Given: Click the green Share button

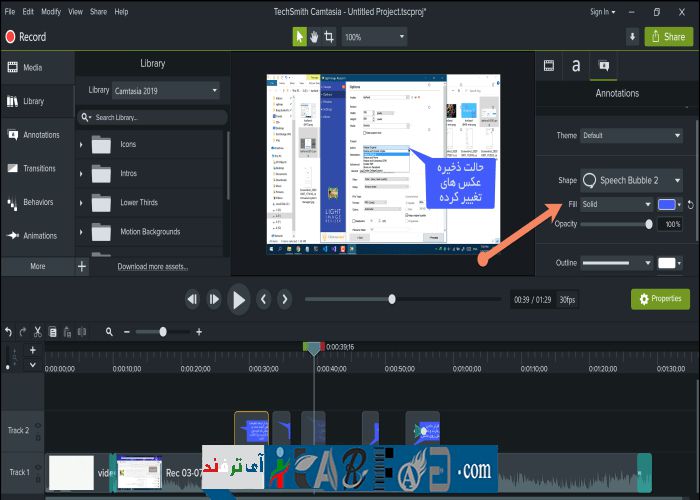Looking at the screenshot, I should click(x=669, y=37).
